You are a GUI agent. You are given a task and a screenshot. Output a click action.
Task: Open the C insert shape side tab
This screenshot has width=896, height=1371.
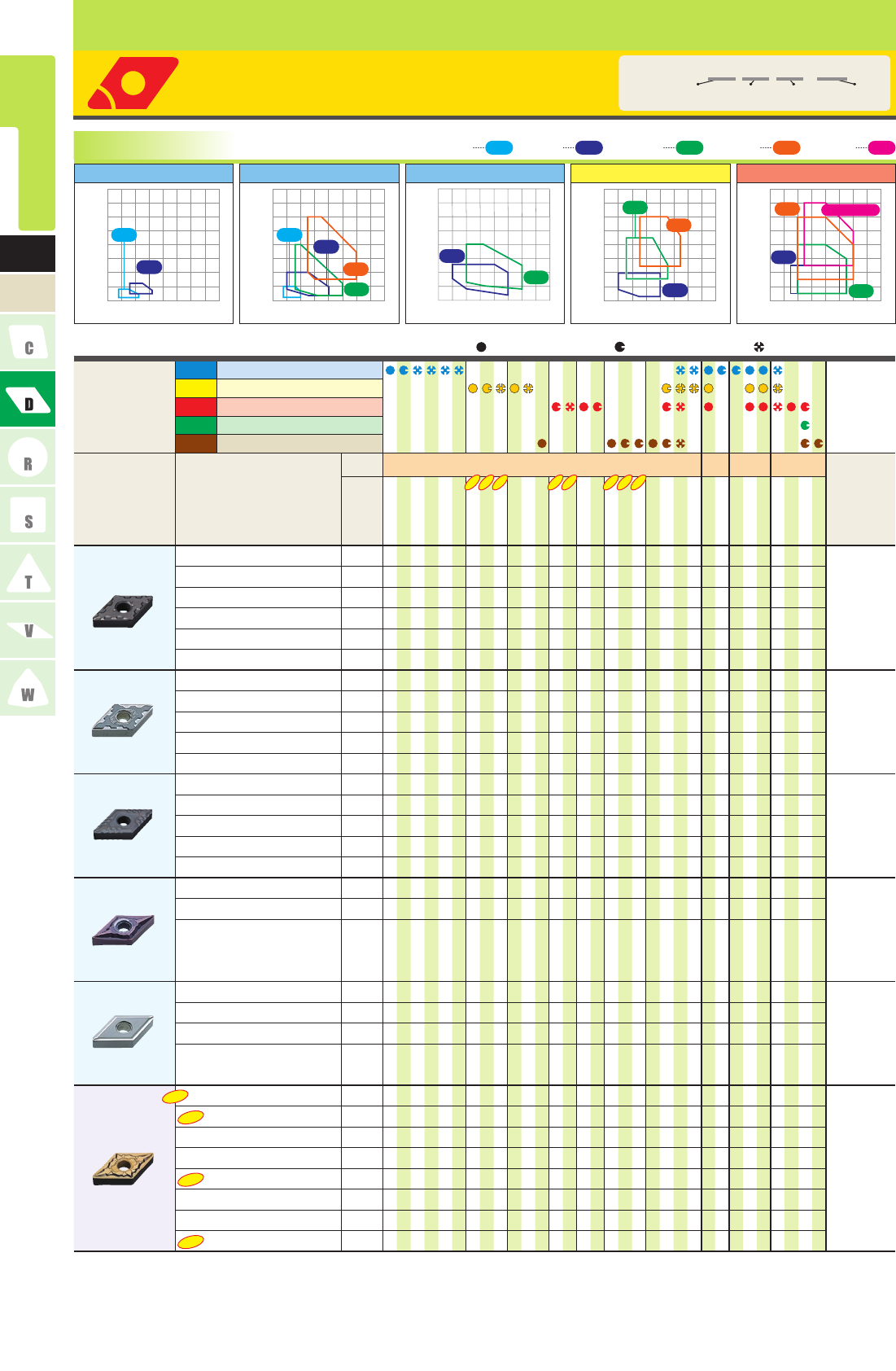pyautogui.click(x=28, y=342)
